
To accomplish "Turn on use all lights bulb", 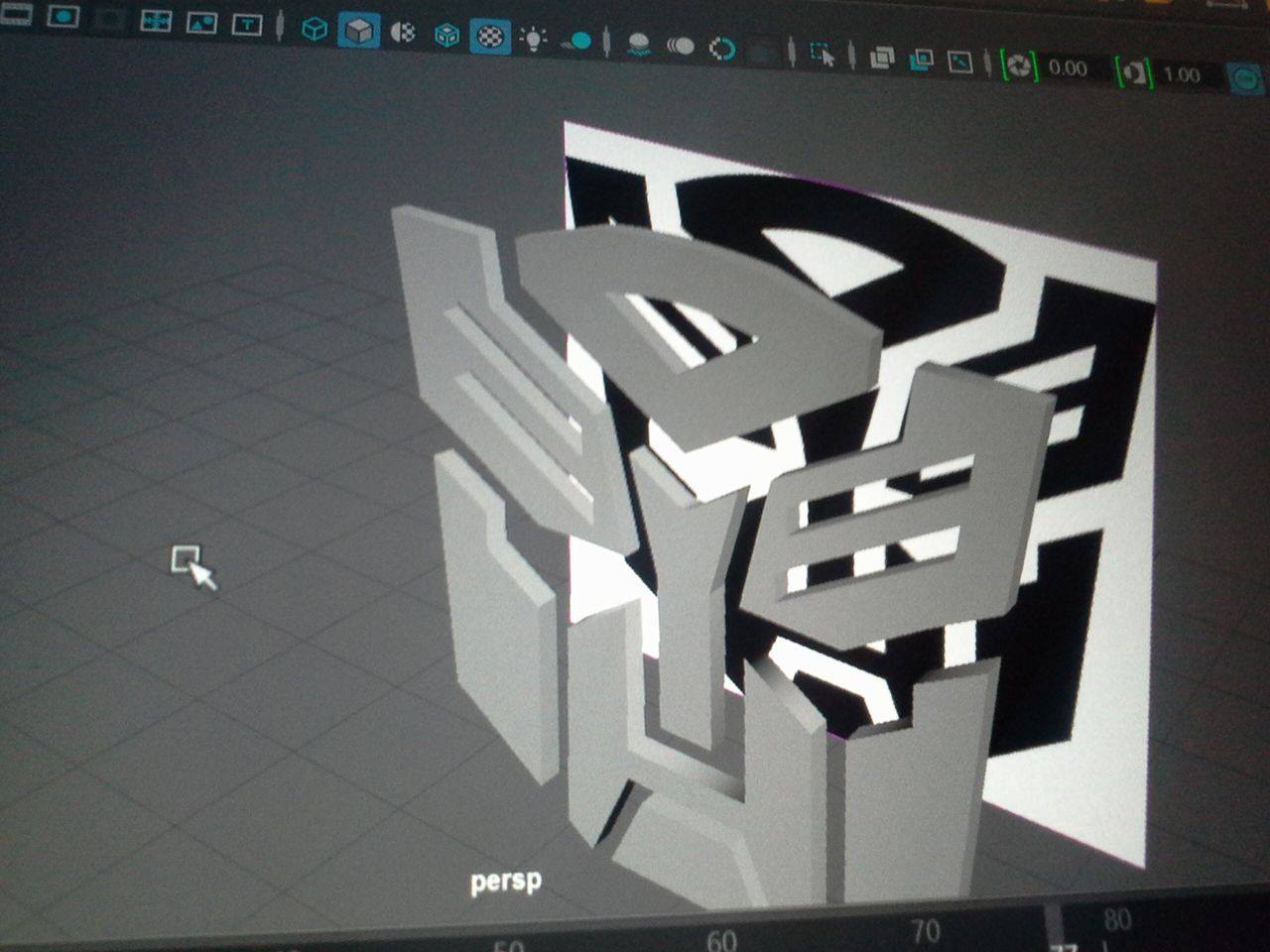I will point(534,40).
